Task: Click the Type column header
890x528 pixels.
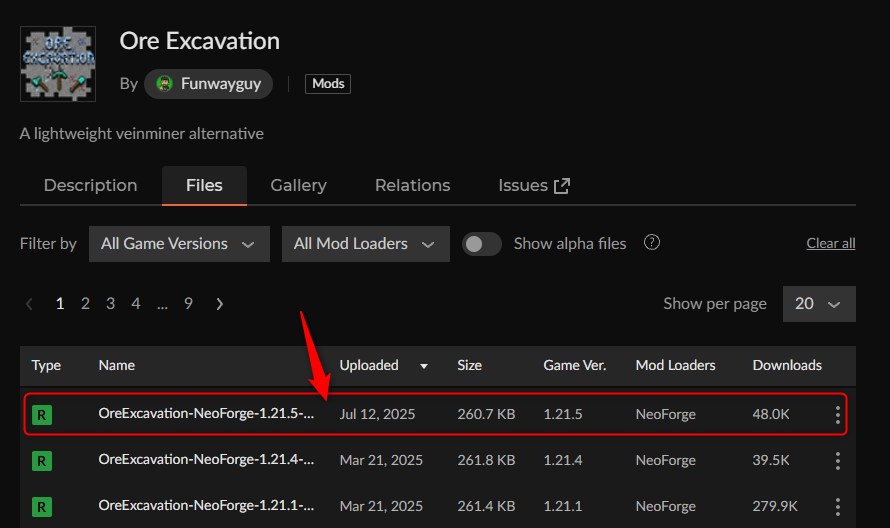Action: [46, 365]
